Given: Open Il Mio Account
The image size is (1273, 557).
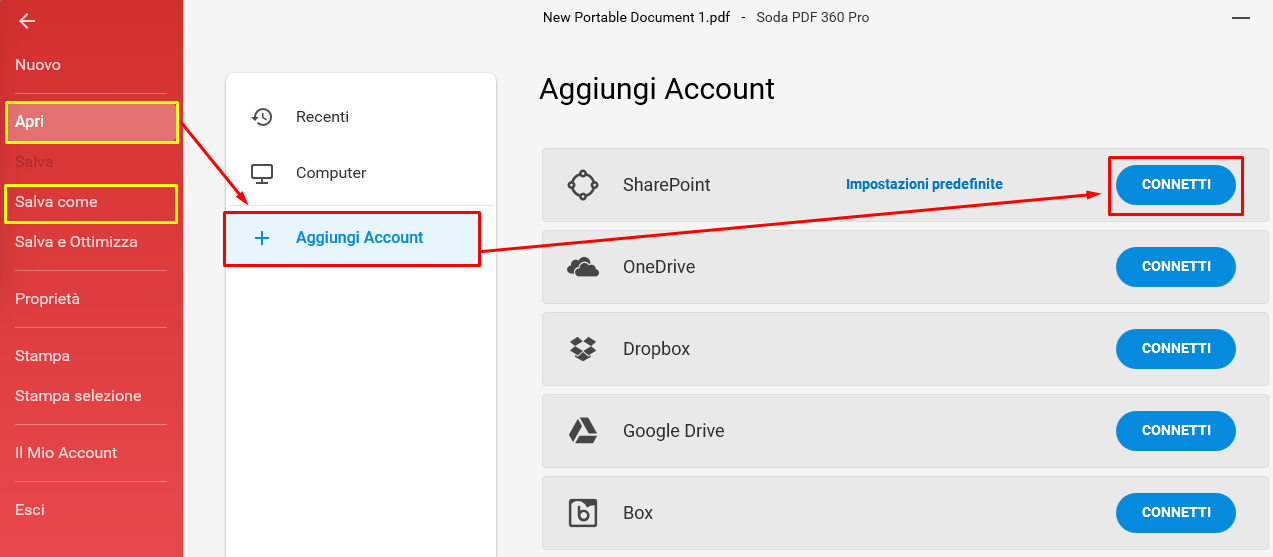Looking at the screenshot, I should pos(66,453).
